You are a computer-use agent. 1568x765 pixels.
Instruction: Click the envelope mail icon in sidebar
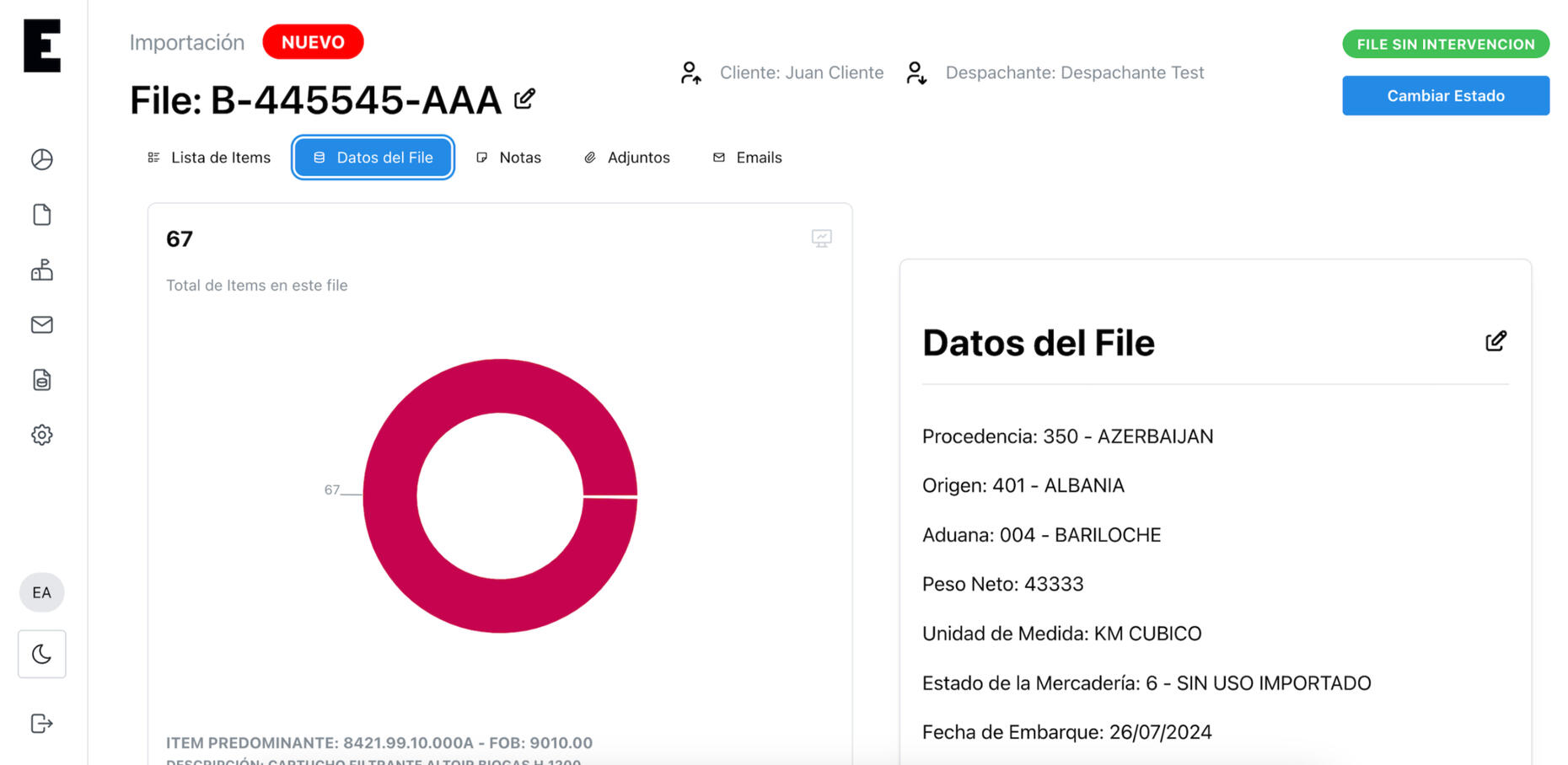41,324
